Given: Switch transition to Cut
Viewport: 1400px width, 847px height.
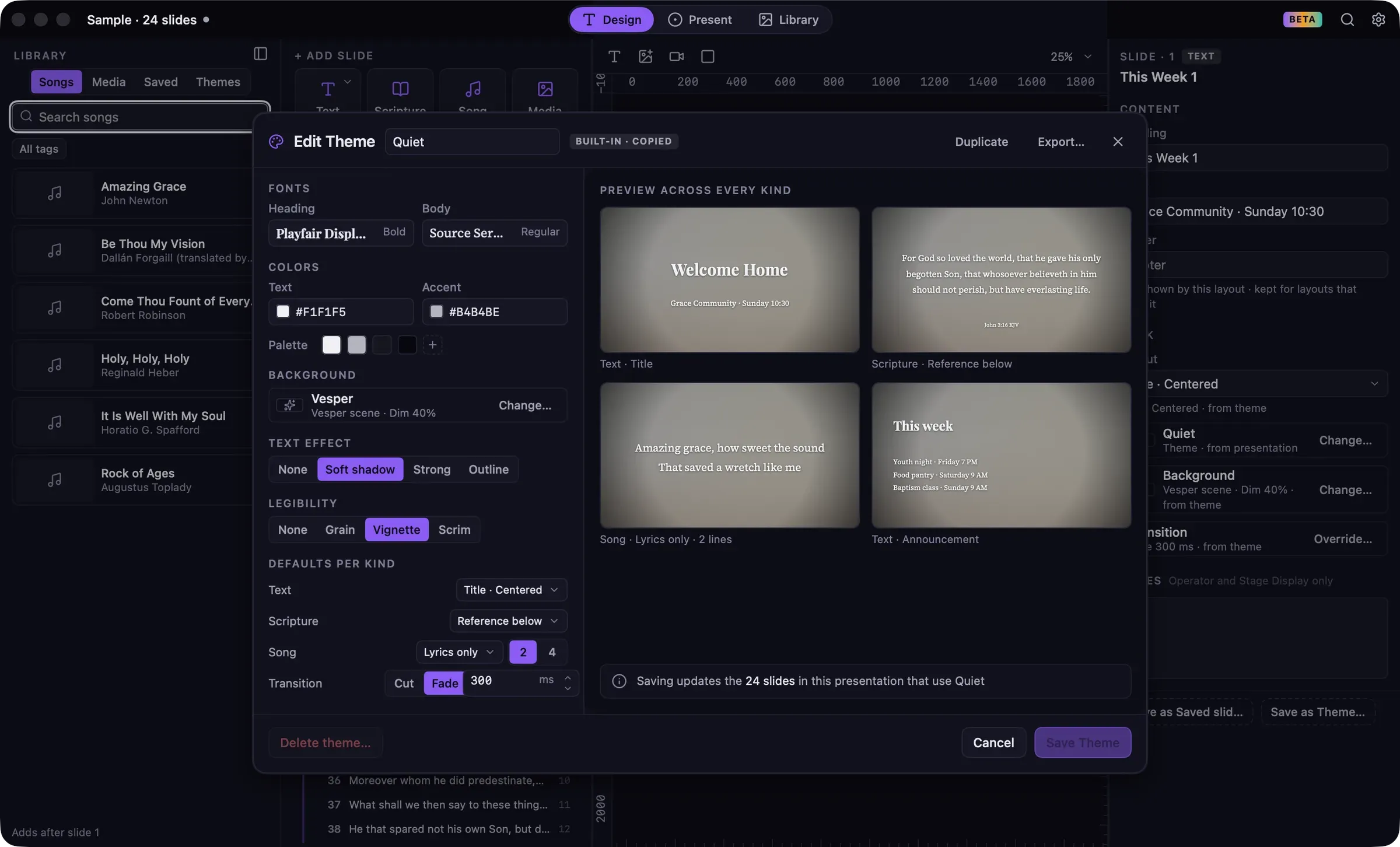Looking at the screenshot, I should click(x=404, y=683).
